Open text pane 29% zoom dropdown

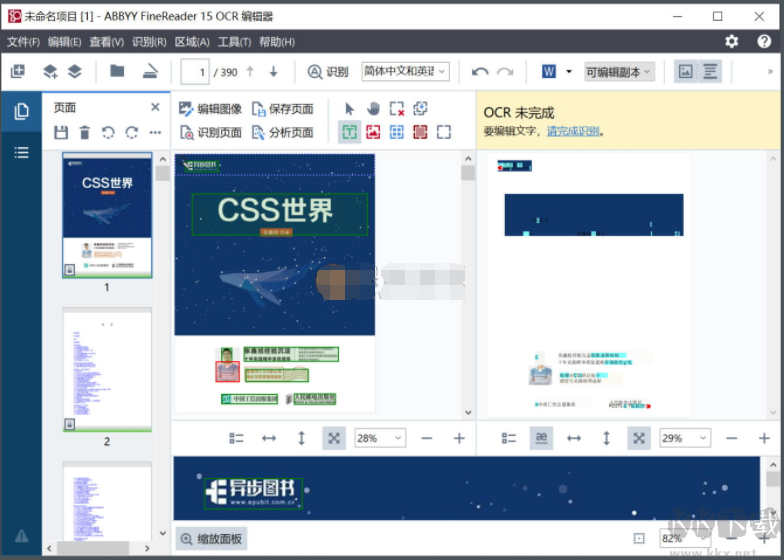click(685, 438)
